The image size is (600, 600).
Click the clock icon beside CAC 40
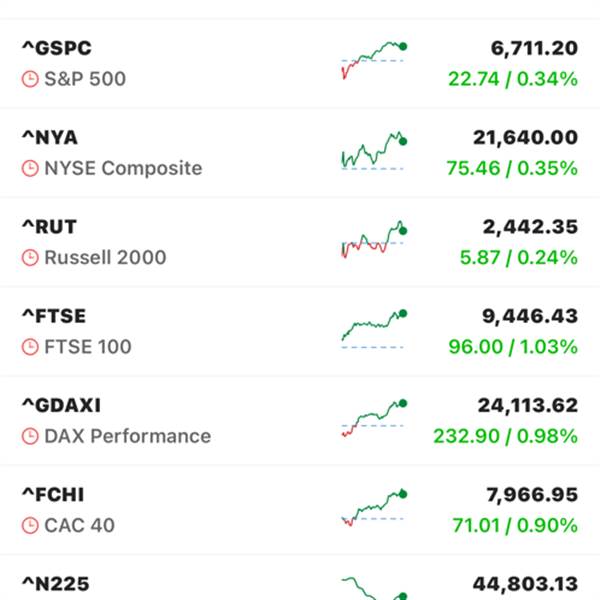(30, 526)
